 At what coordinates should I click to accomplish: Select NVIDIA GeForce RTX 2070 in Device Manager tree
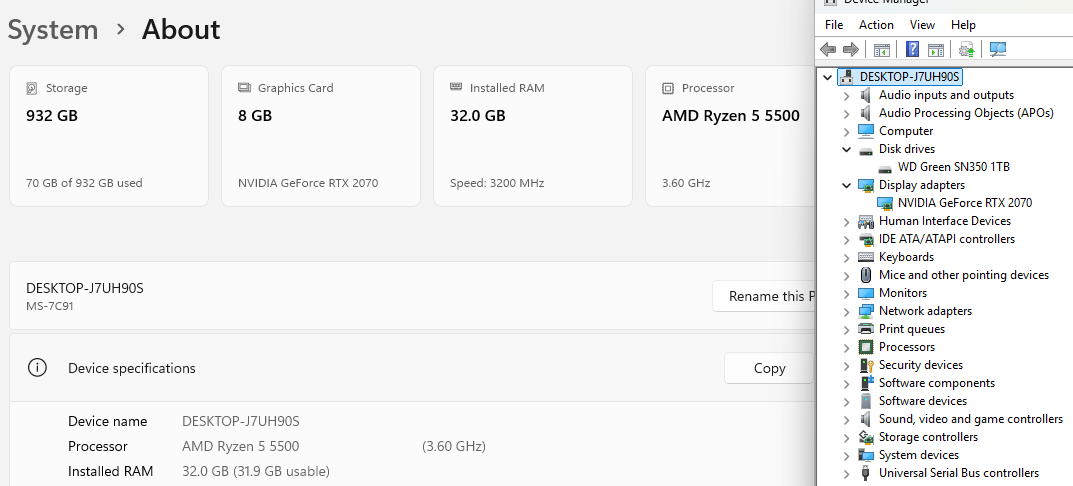pos(965,203)
